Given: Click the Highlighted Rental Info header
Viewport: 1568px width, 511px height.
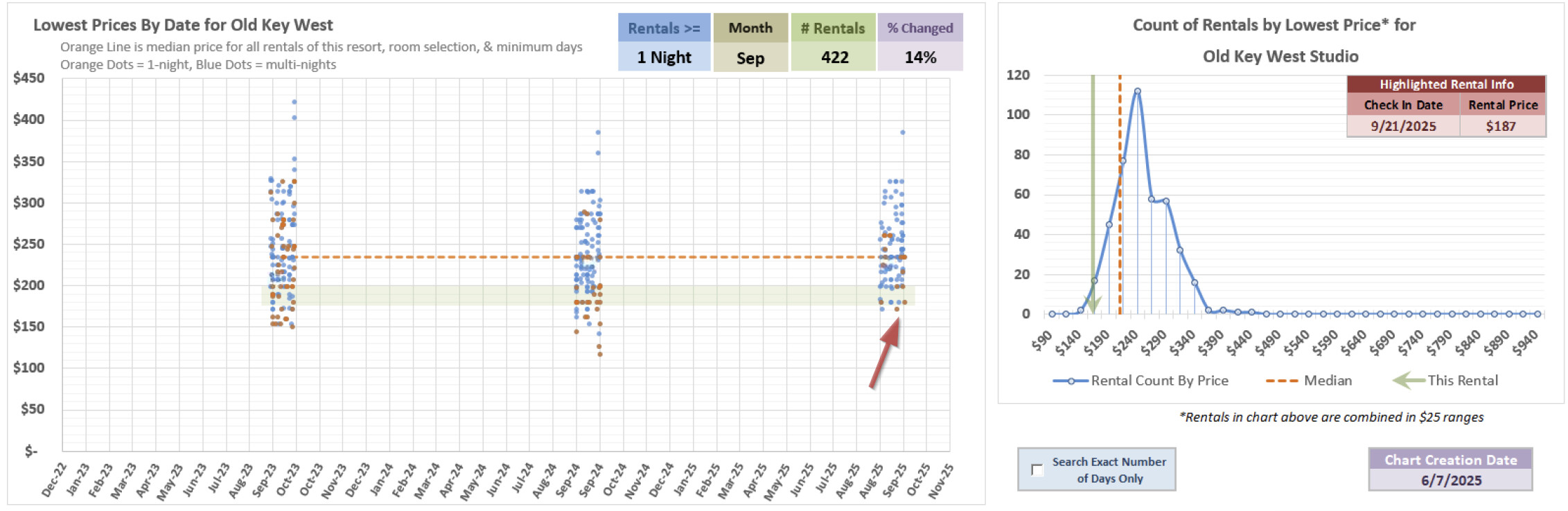Looking at the screenshot, I should tap(1446, 84).
